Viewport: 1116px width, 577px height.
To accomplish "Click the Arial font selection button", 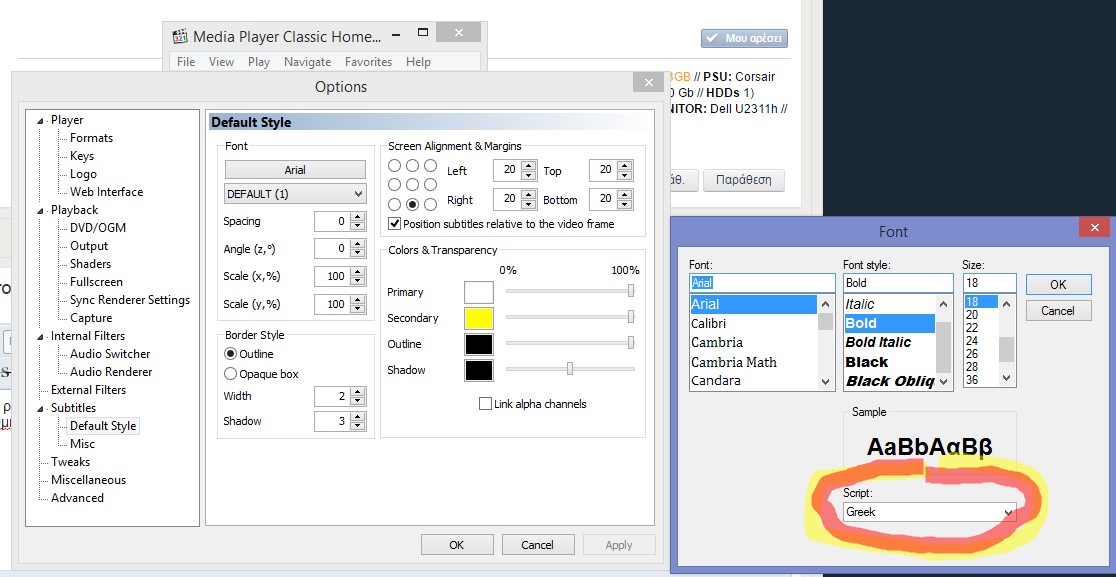I will 295,170.
